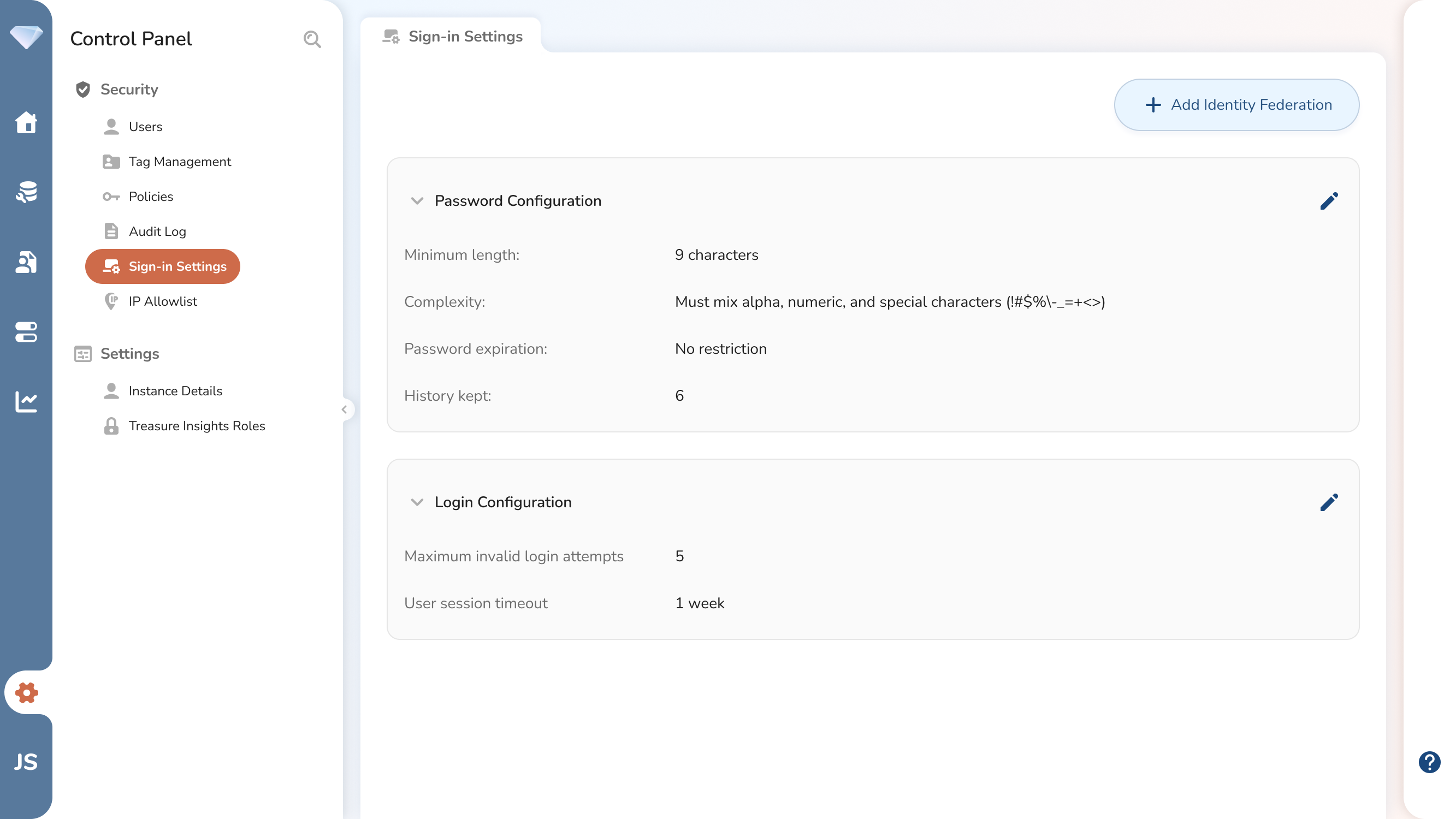The height and width of the screenshot is (819, 1456).
Task: Click the Add Identity Federation button
Action: click(1236, 105)
